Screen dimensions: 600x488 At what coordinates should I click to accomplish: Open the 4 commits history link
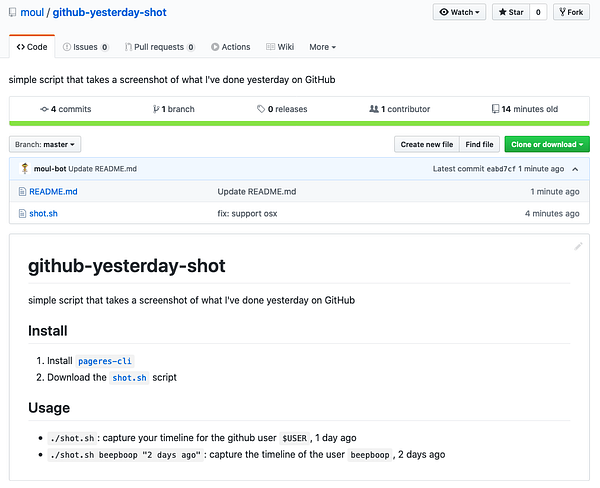click(x=65, y=109)
